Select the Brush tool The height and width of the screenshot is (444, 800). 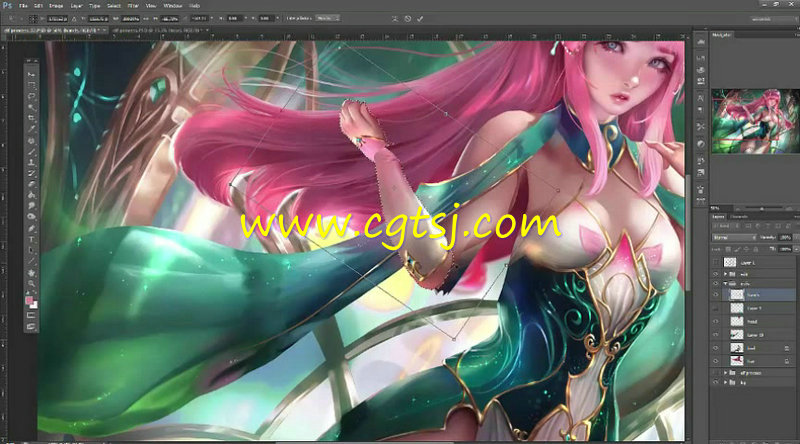[x=32, y=152]
